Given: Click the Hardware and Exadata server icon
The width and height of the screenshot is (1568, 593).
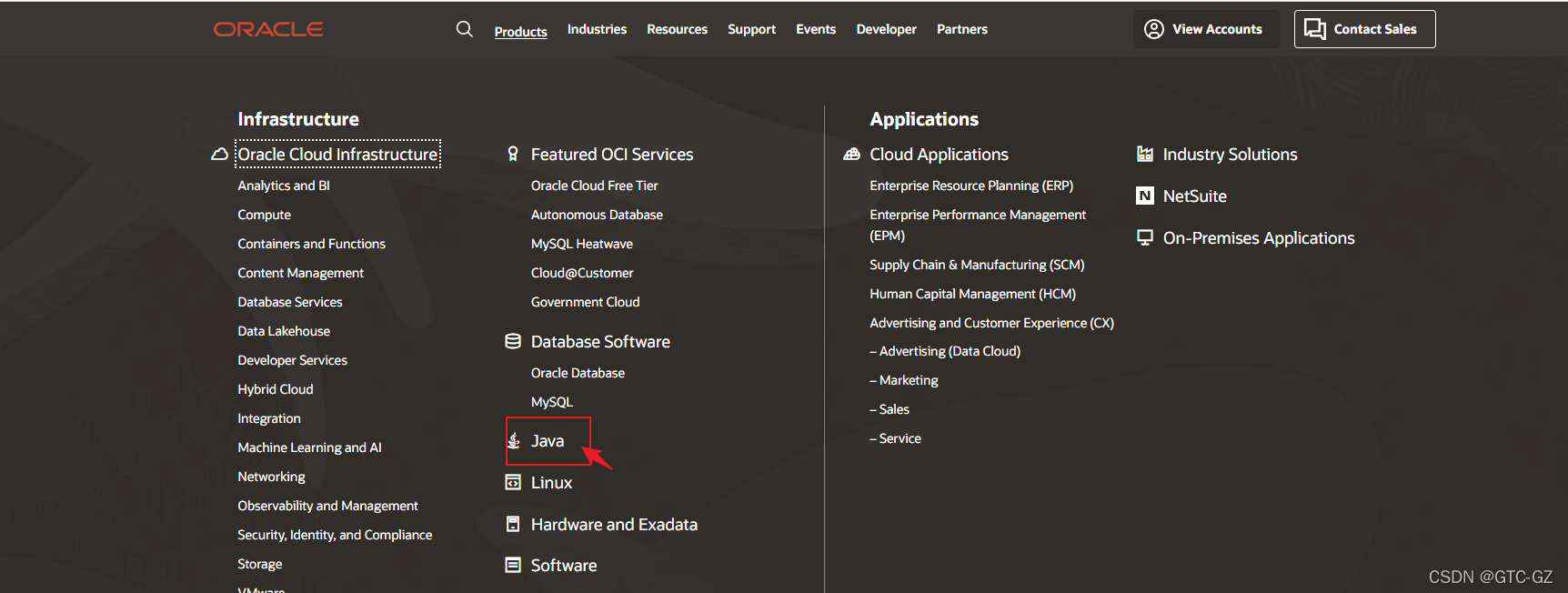Looking at the screenshot, I should pyautogui.click(x=513, y=525).
